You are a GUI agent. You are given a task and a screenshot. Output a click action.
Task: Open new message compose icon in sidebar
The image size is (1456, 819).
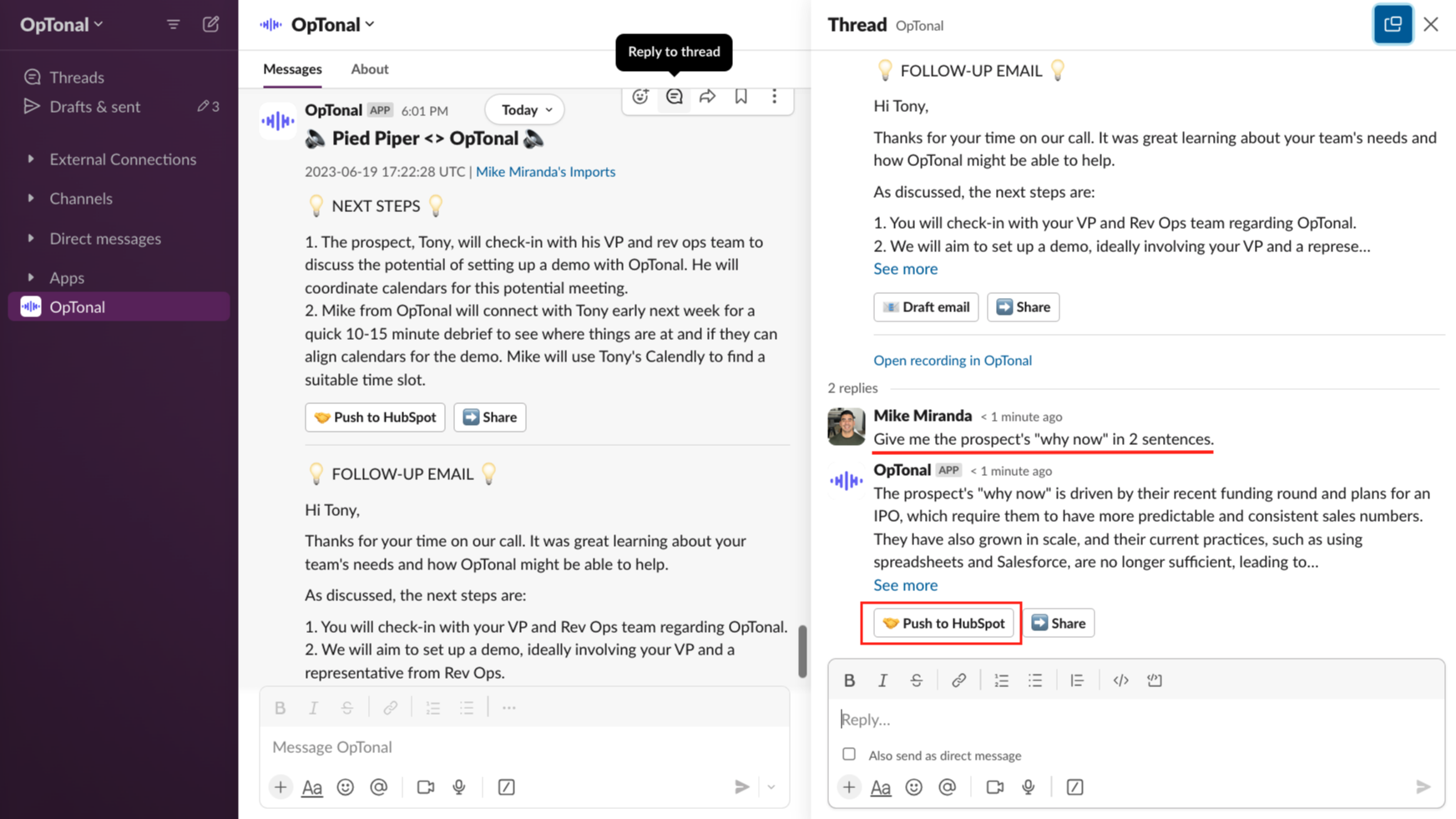[211, 24]
